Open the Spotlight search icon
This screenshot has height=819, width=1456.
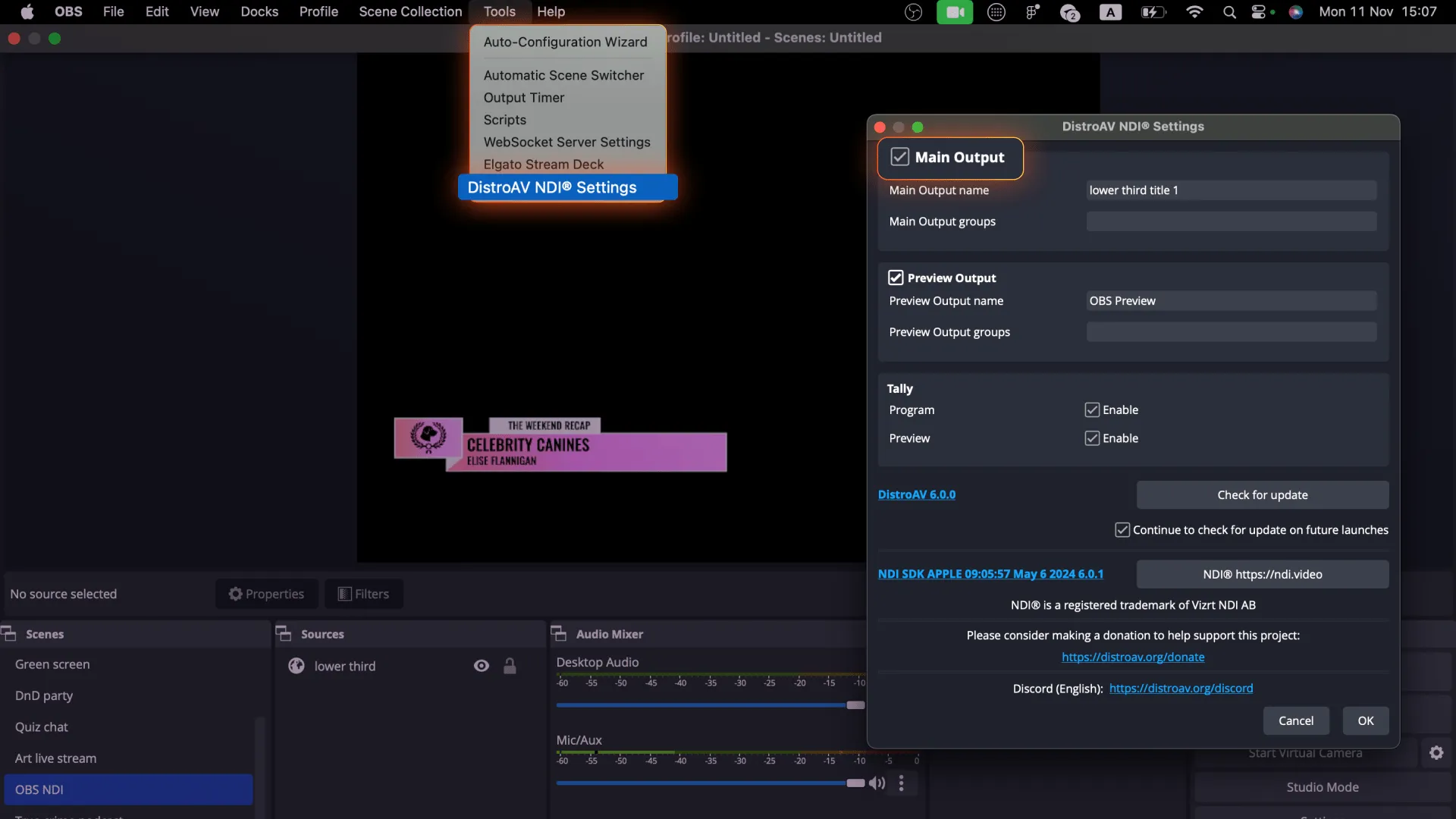pos(1229,12)
